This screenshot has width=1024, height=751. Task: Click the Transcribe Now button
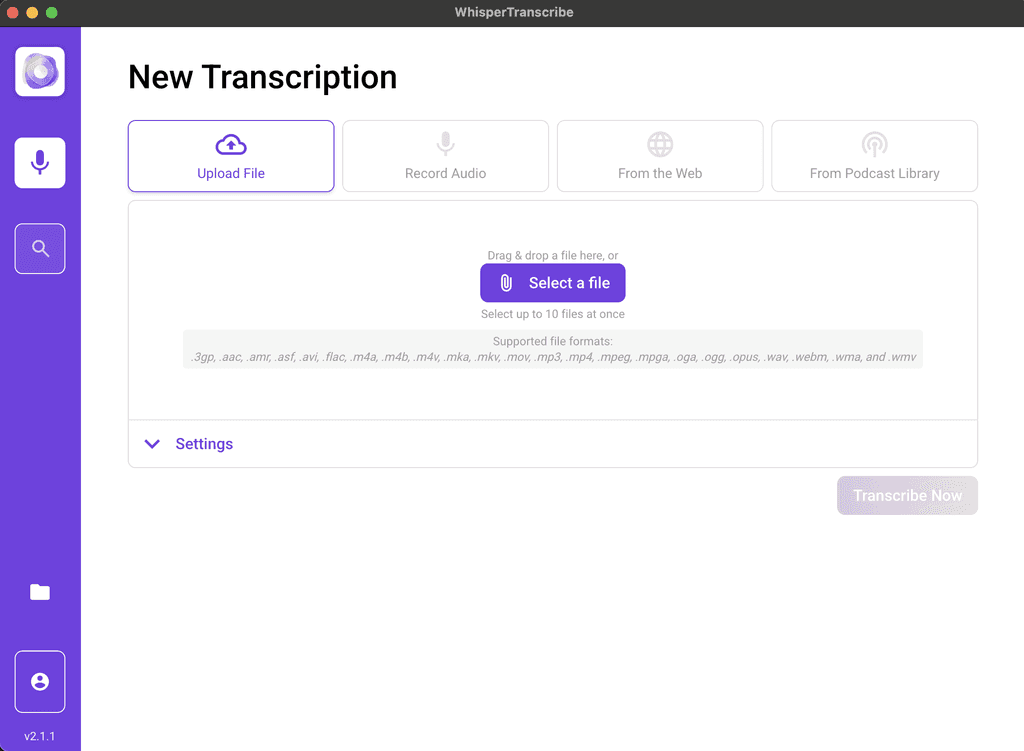pos(907,496)
